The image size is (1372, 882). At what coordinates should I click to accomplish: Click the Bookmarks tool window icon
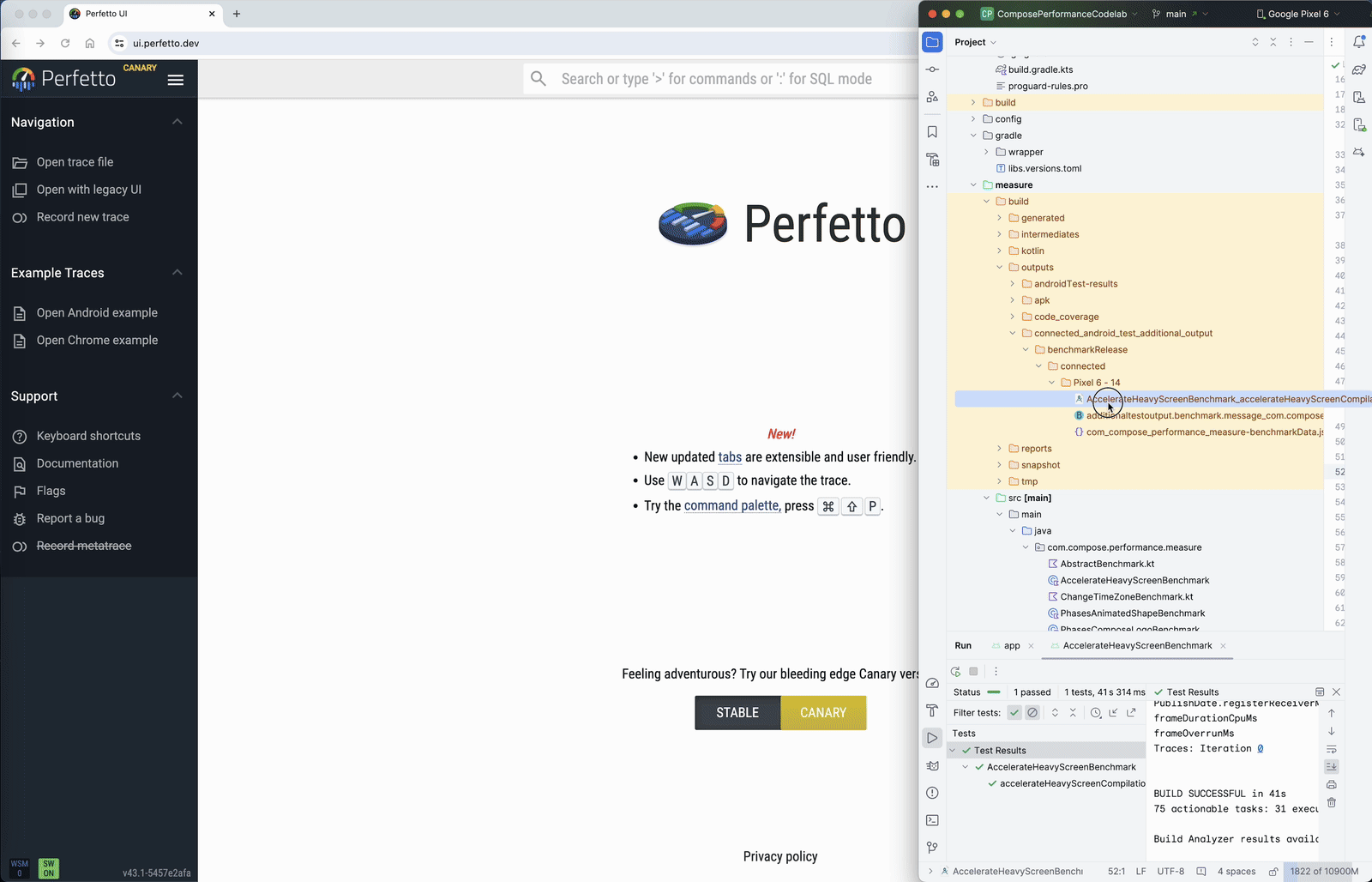pyautogui.click(x=932, y=132)
